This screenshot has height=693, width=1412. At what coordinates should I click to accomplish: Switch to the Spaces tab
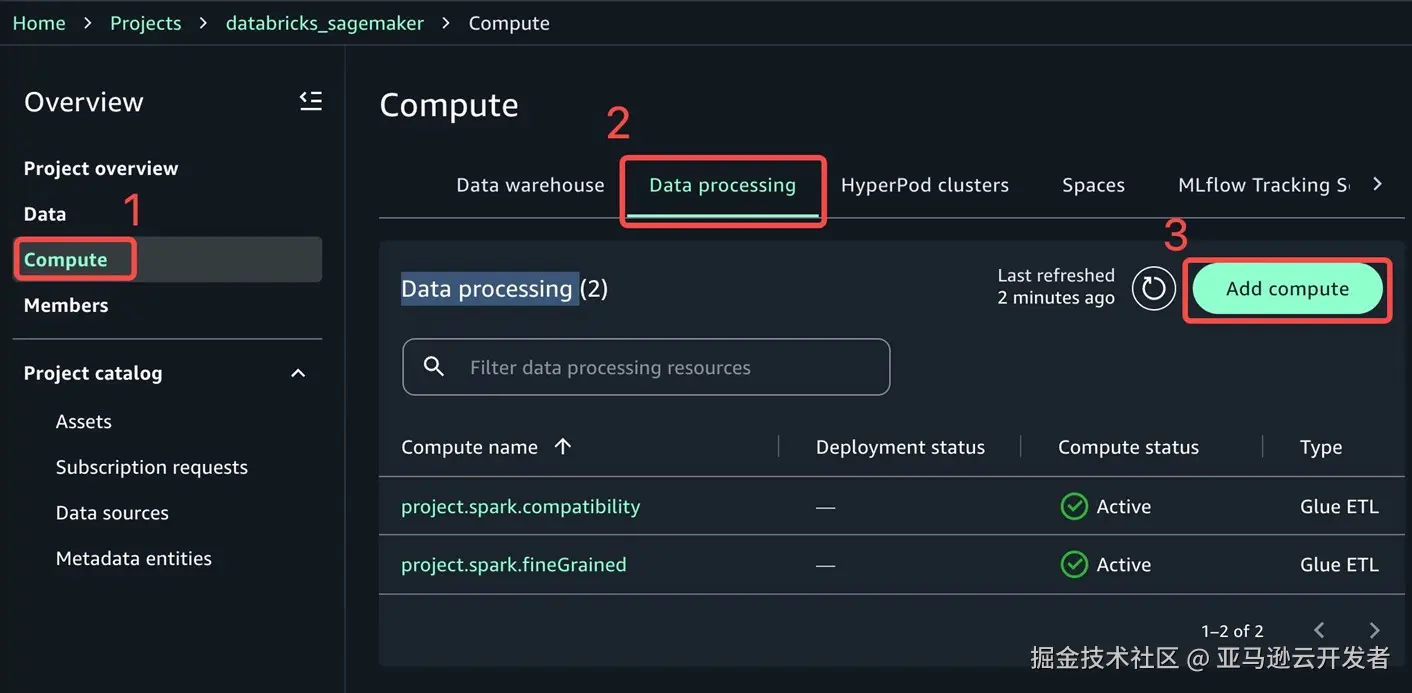(x=1093, y=185)
